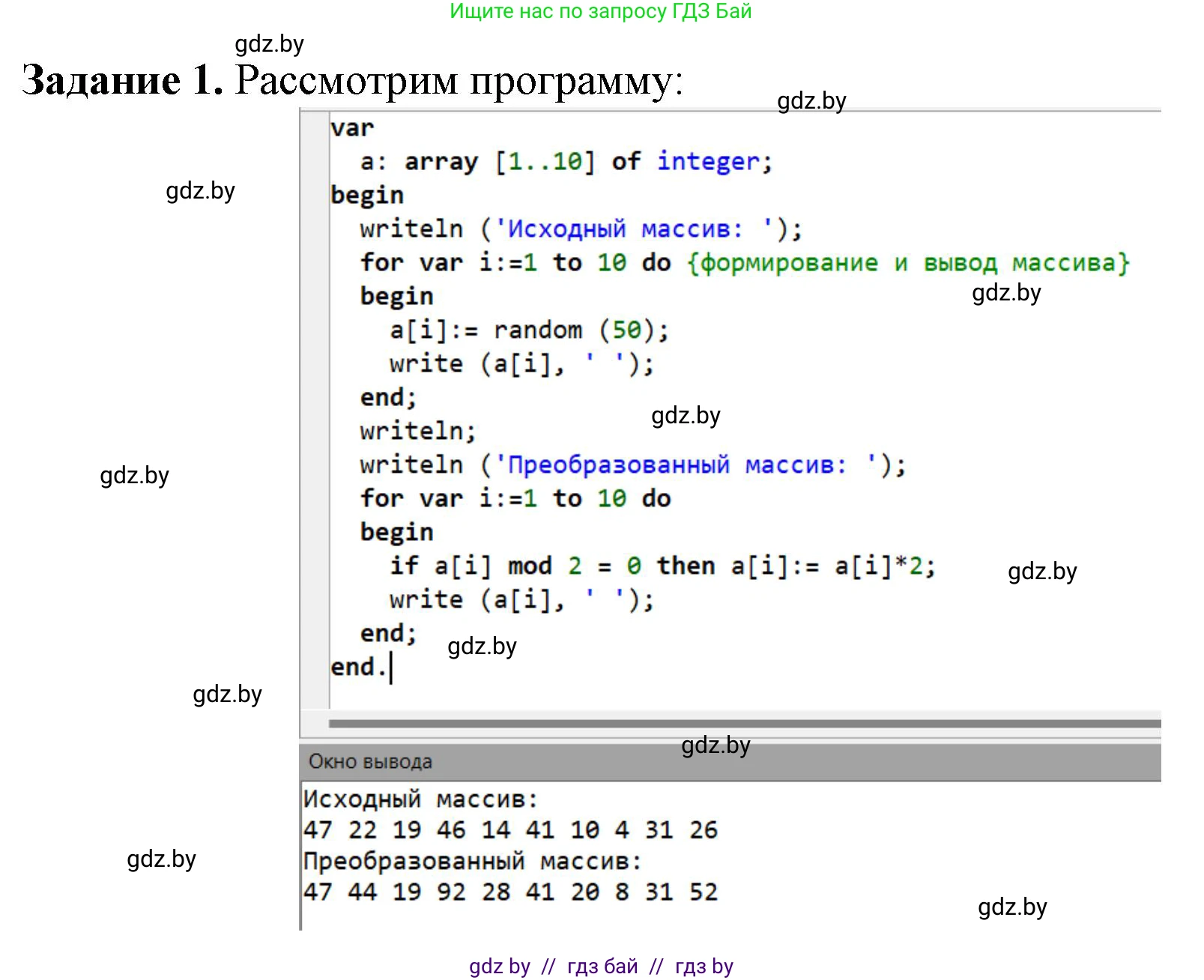Image resolution: width=1204 pixels, height=980 pixels.
Task: Place cursor at the final 'end.' line
Action: click(x=360, y=667)
